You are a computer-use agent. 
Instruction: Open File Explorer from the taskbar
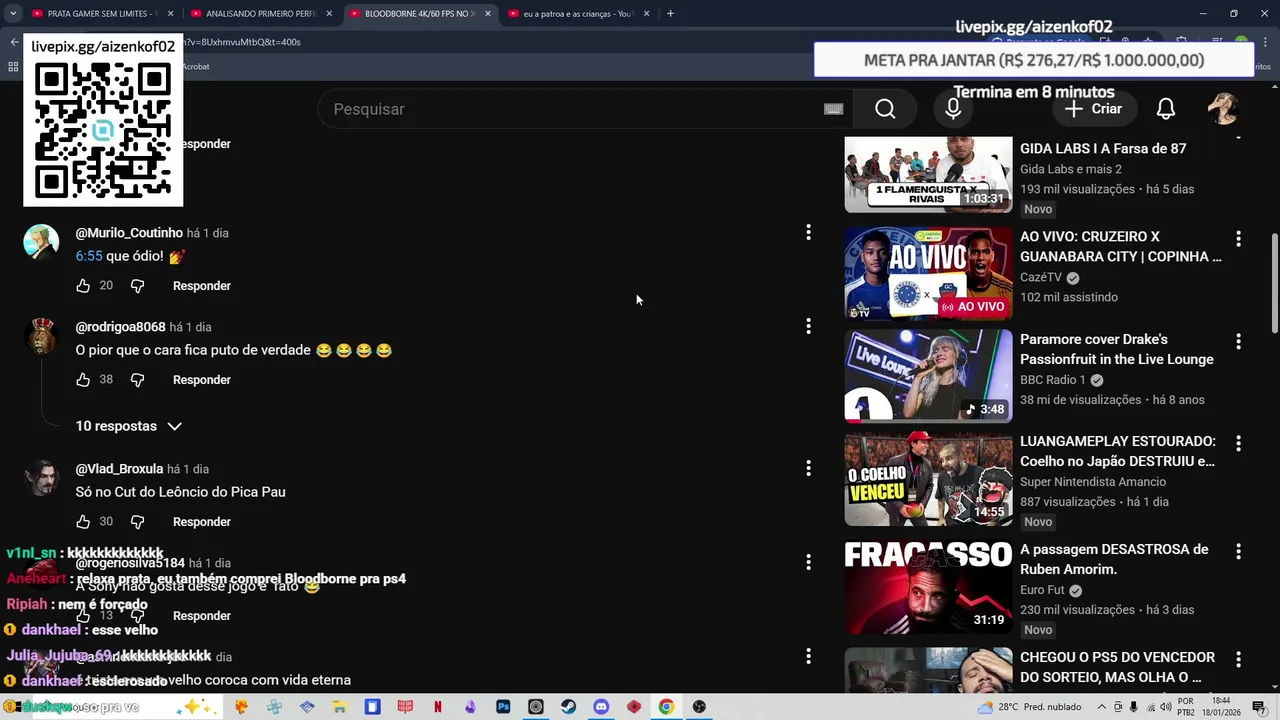[339, 707]
